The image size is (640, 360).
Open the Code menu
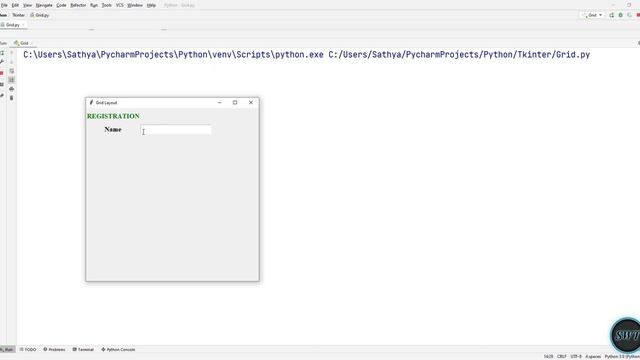[61, 5]
